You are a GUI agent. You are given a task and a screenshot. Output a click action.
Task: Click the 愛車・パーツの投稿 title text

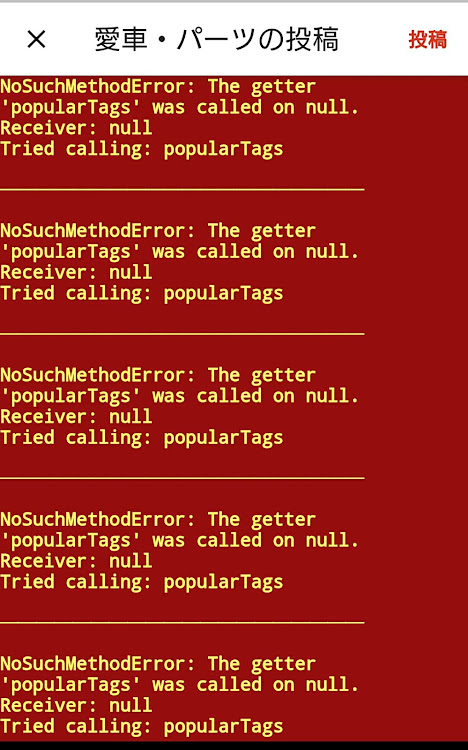pos(217,39)
